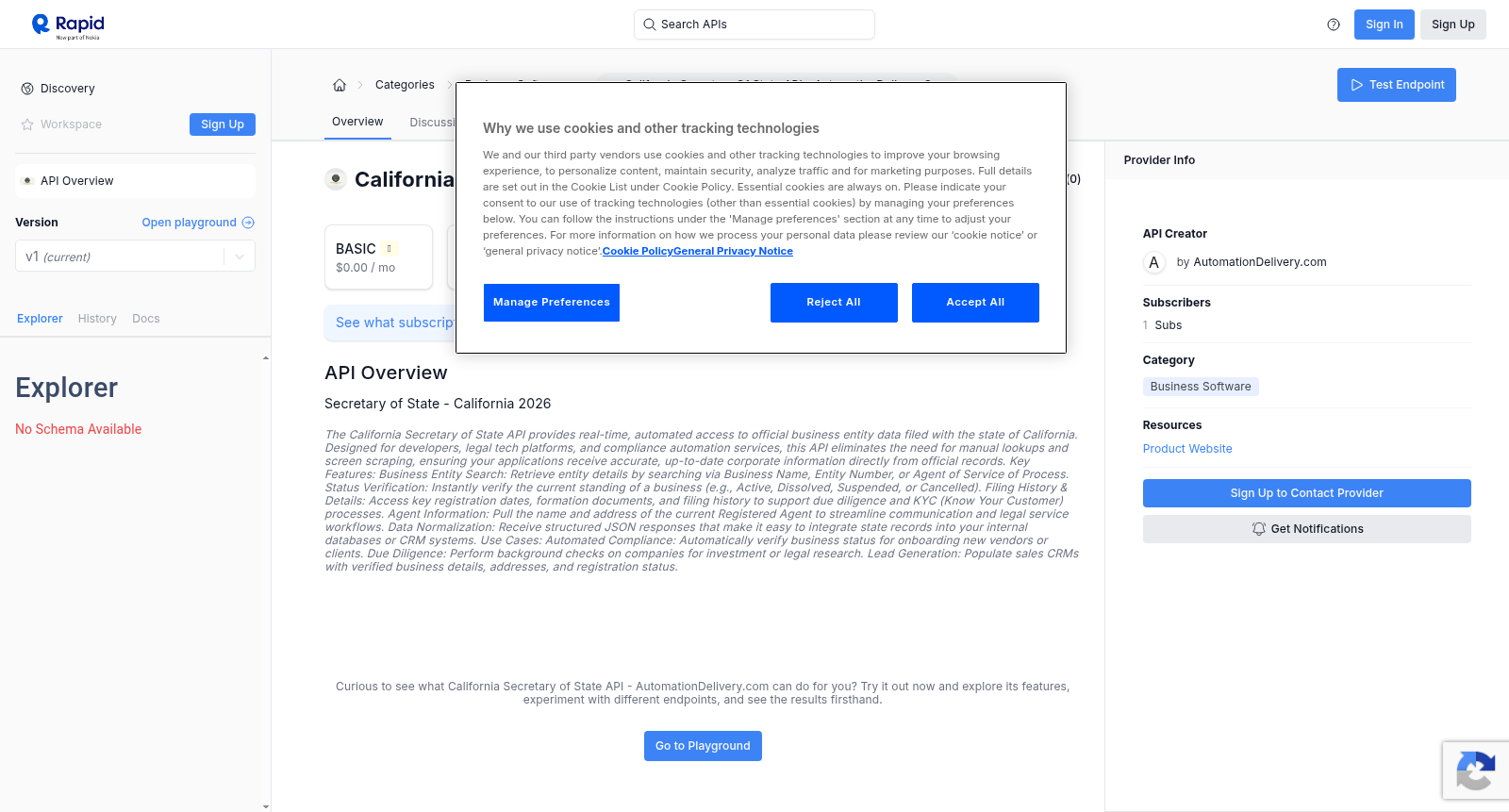This screenshot has width=1509, height=812.
Task: Click Go to Playground button
Action: (x=703, y=746)
